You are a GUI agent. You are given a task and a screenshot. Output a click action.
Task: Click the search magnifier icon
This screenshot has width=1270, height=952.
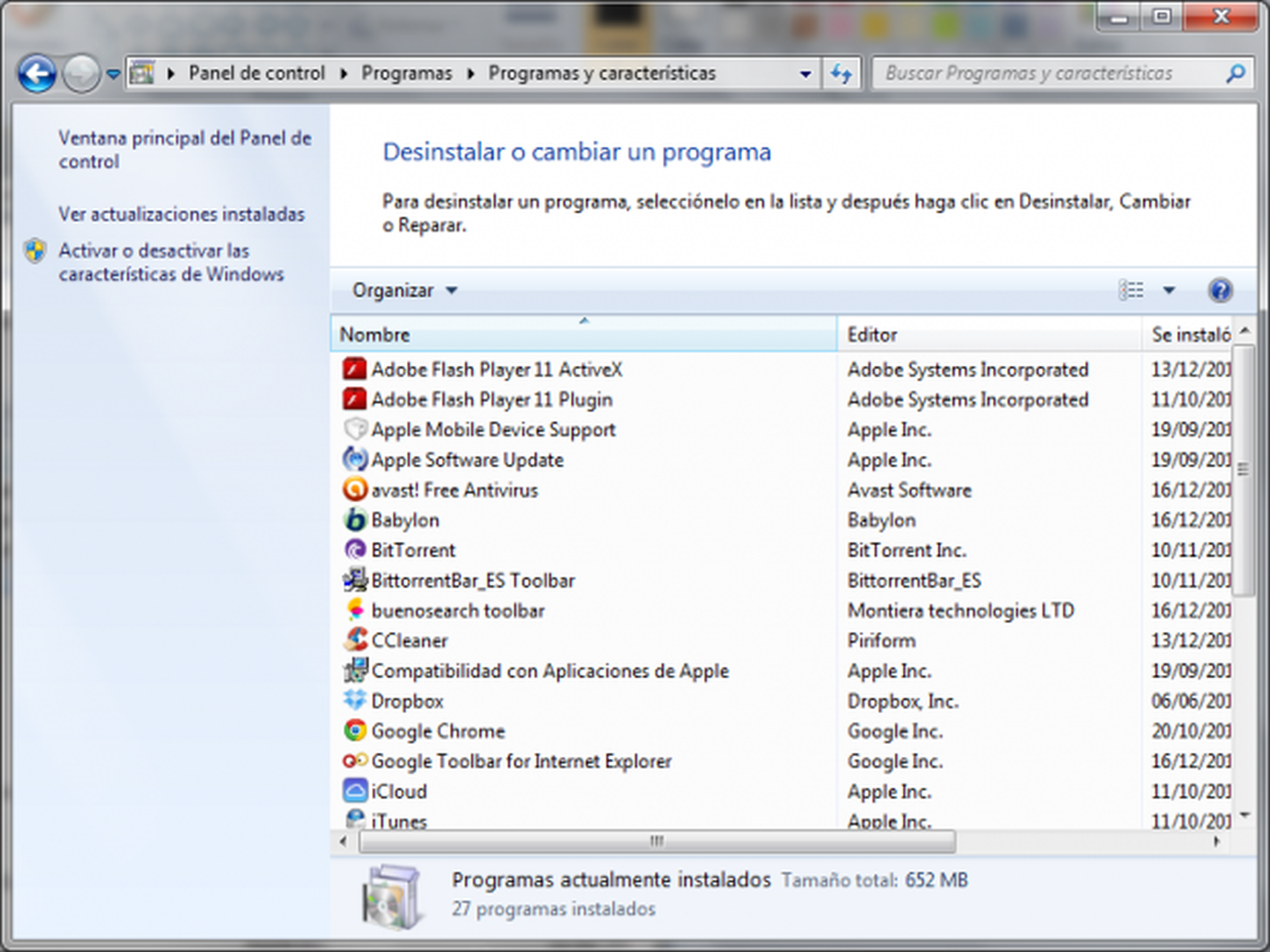point(1235,73)
